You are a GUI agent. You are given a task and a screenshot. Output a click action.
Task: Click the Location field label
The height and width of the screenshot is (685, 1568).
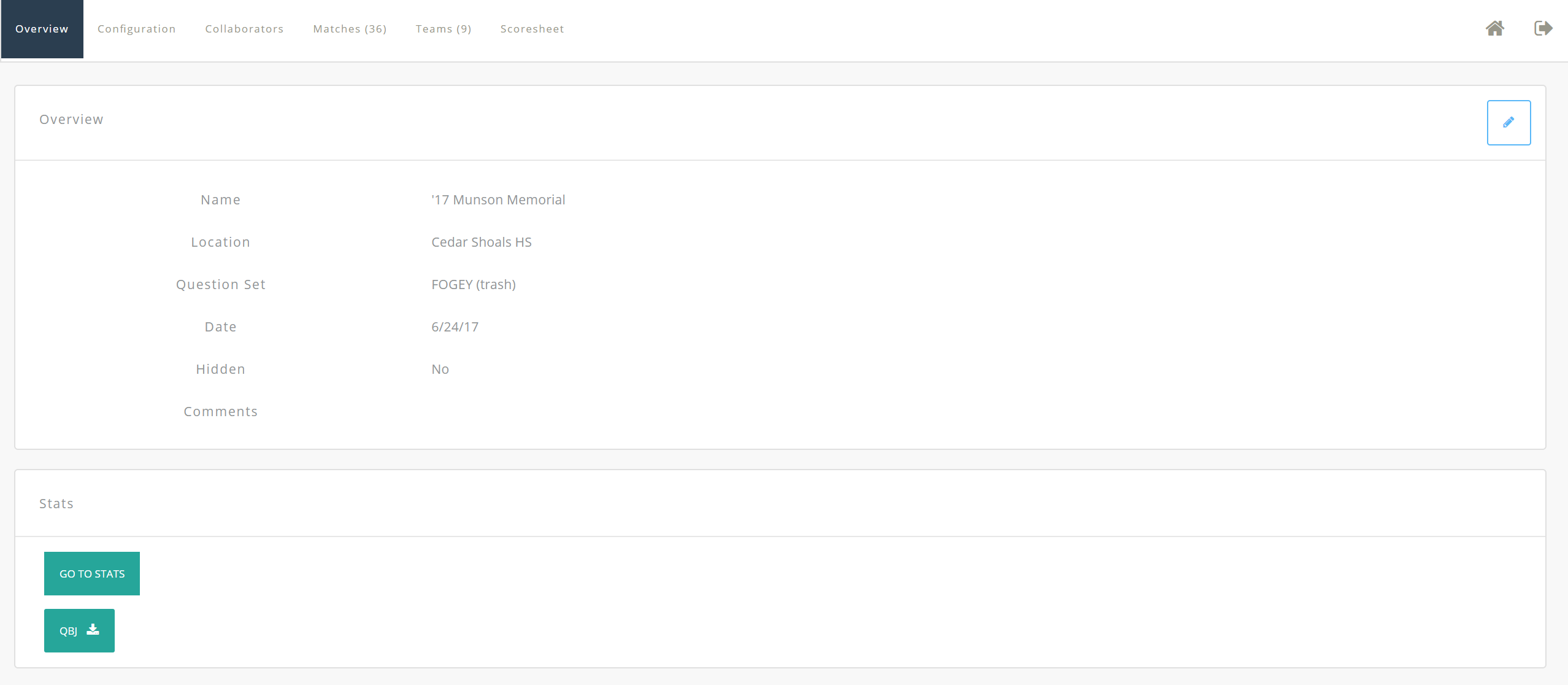click(221, 242)
